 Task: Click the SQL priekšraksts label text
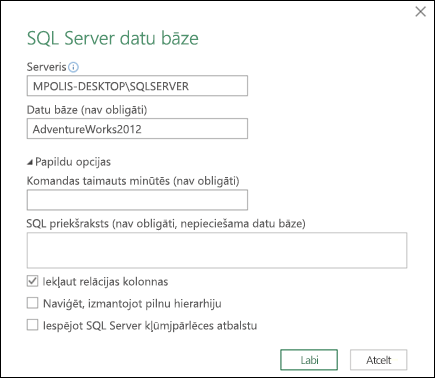point(166,223)
